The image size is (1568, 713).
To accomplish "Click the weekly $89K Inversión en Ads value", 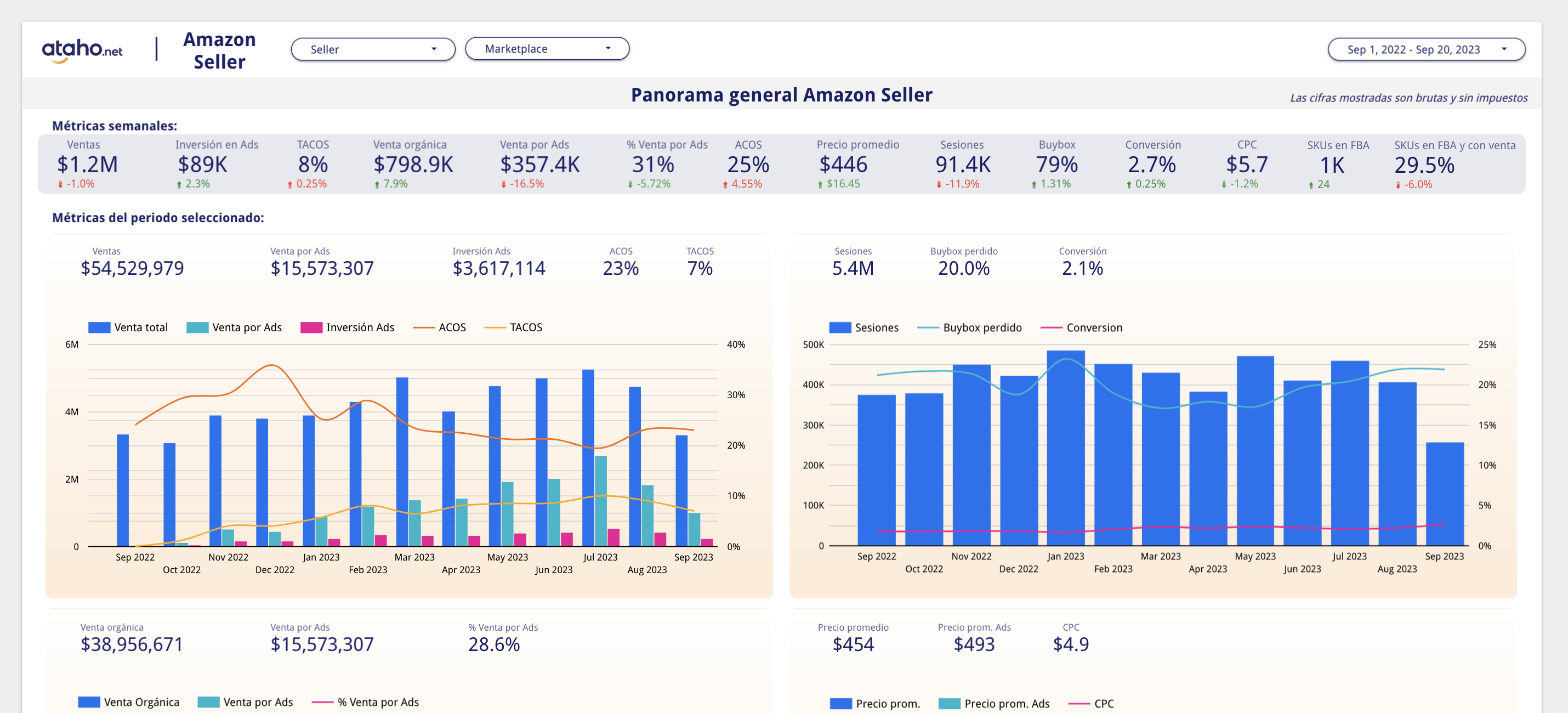I will (x=202, y=165).
